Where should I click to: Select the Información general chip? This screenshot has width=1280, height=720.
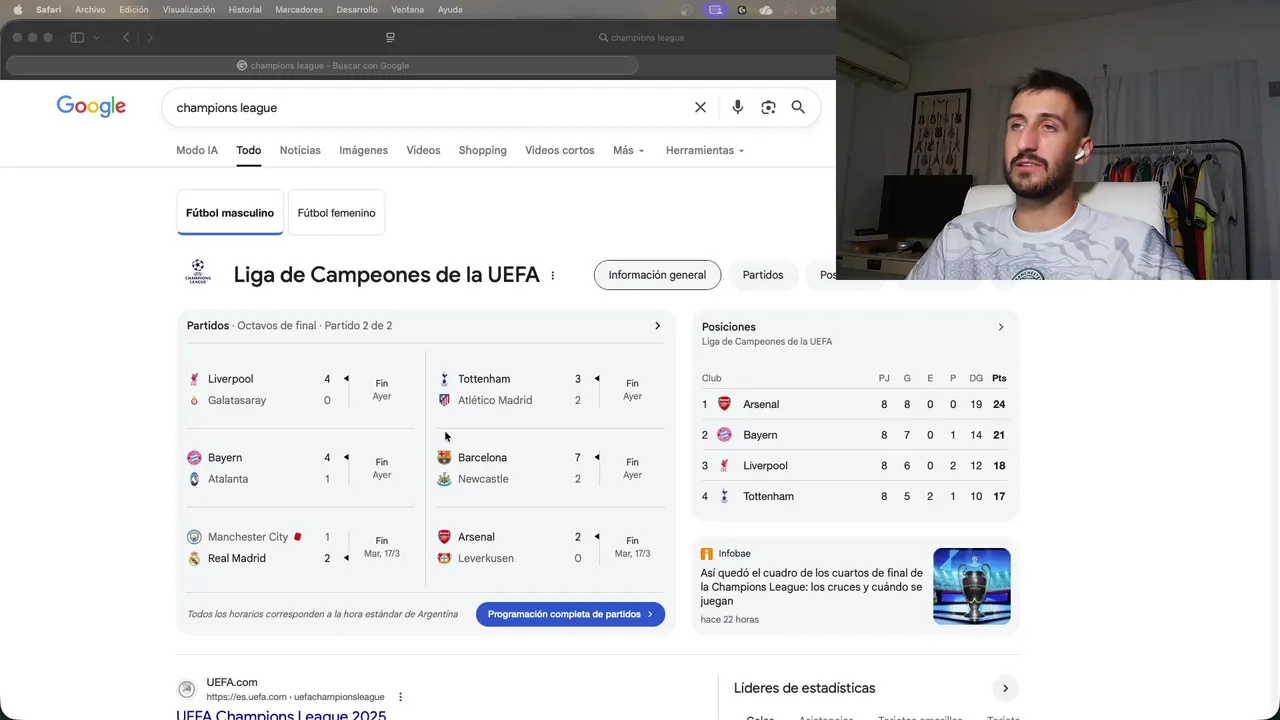657,275
